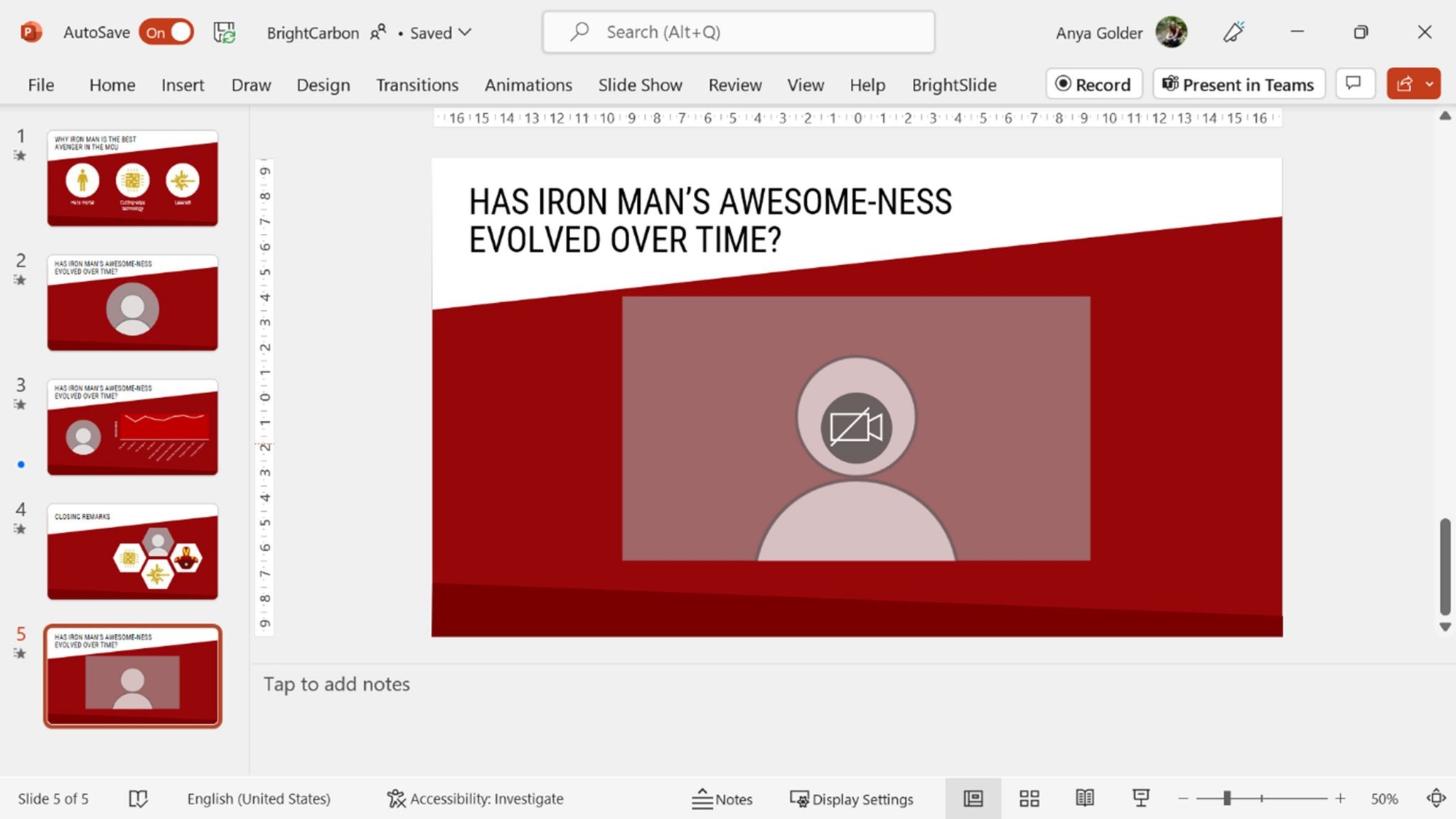Click Present in Teams
The width and height of the screenshot is (1456, 819).
1238,84
